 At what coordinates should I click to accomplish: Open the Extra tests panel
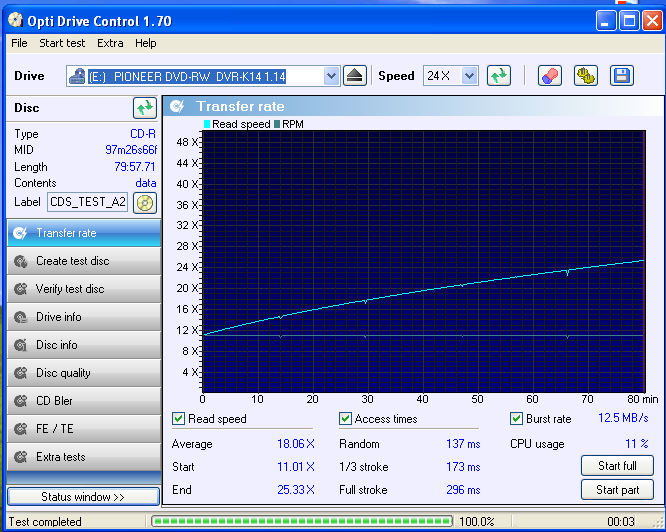pyautogui.click(x=84, y=457)
